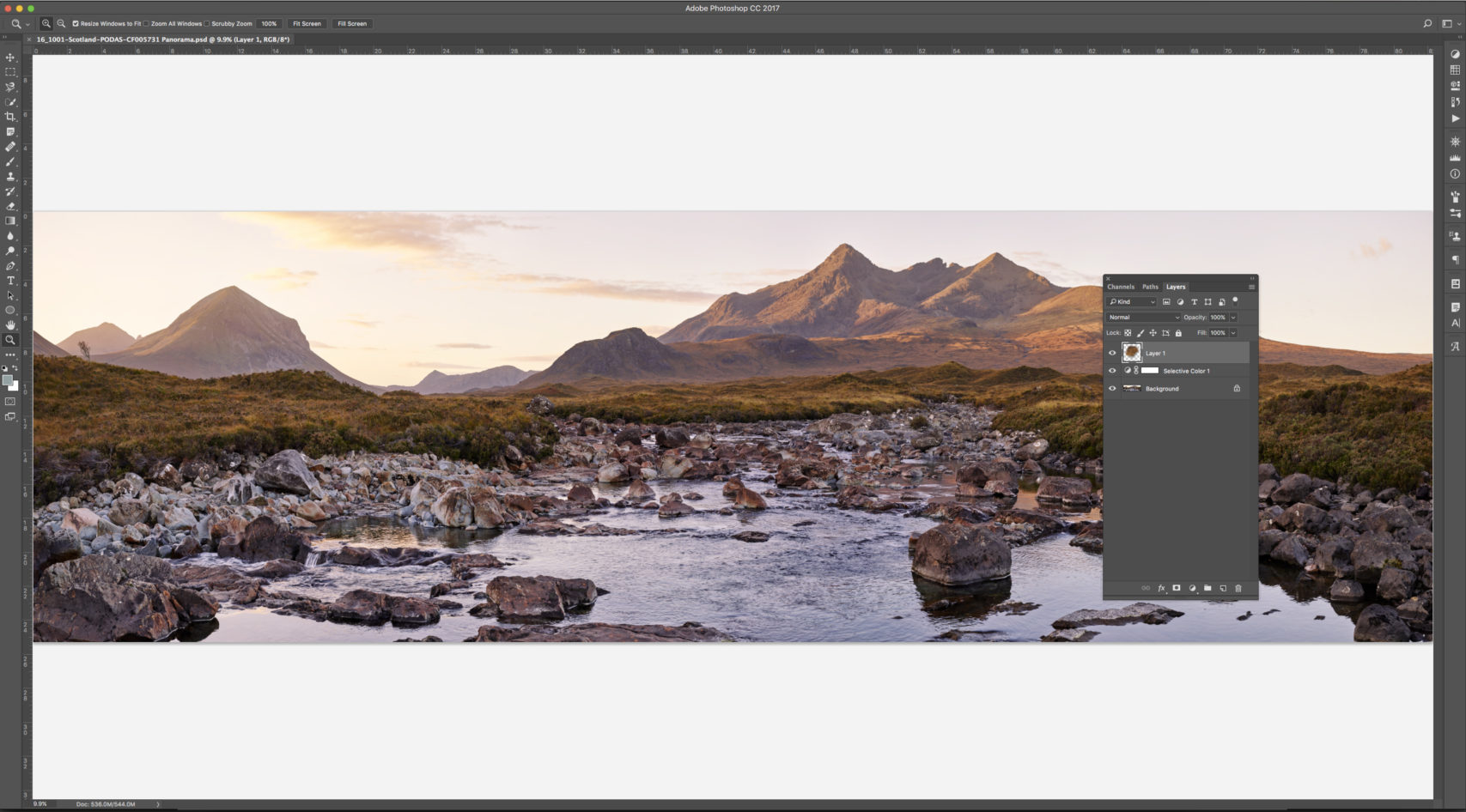Screen dimensions: 1466x812
Task: Switch to the Channels tab
Action: click(x=1122, y=286)
